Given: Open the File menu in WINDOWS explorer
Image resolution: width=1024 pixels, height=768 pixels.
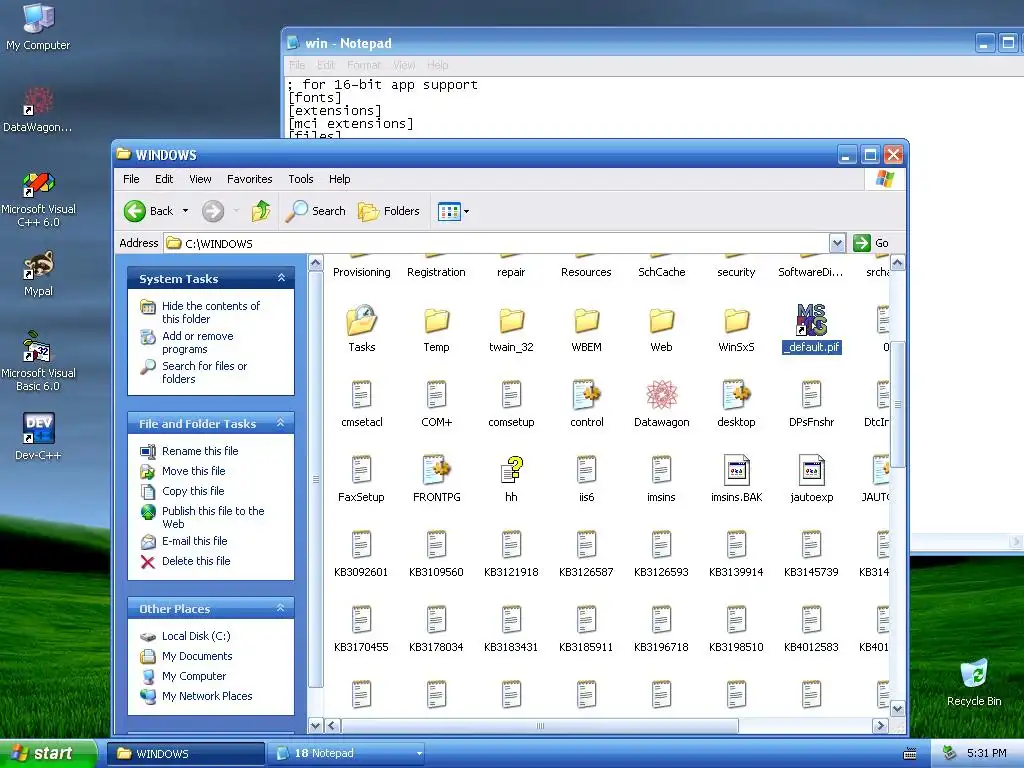Looking at the screenshot, I should pyautogui.click(x=131, y=179).
